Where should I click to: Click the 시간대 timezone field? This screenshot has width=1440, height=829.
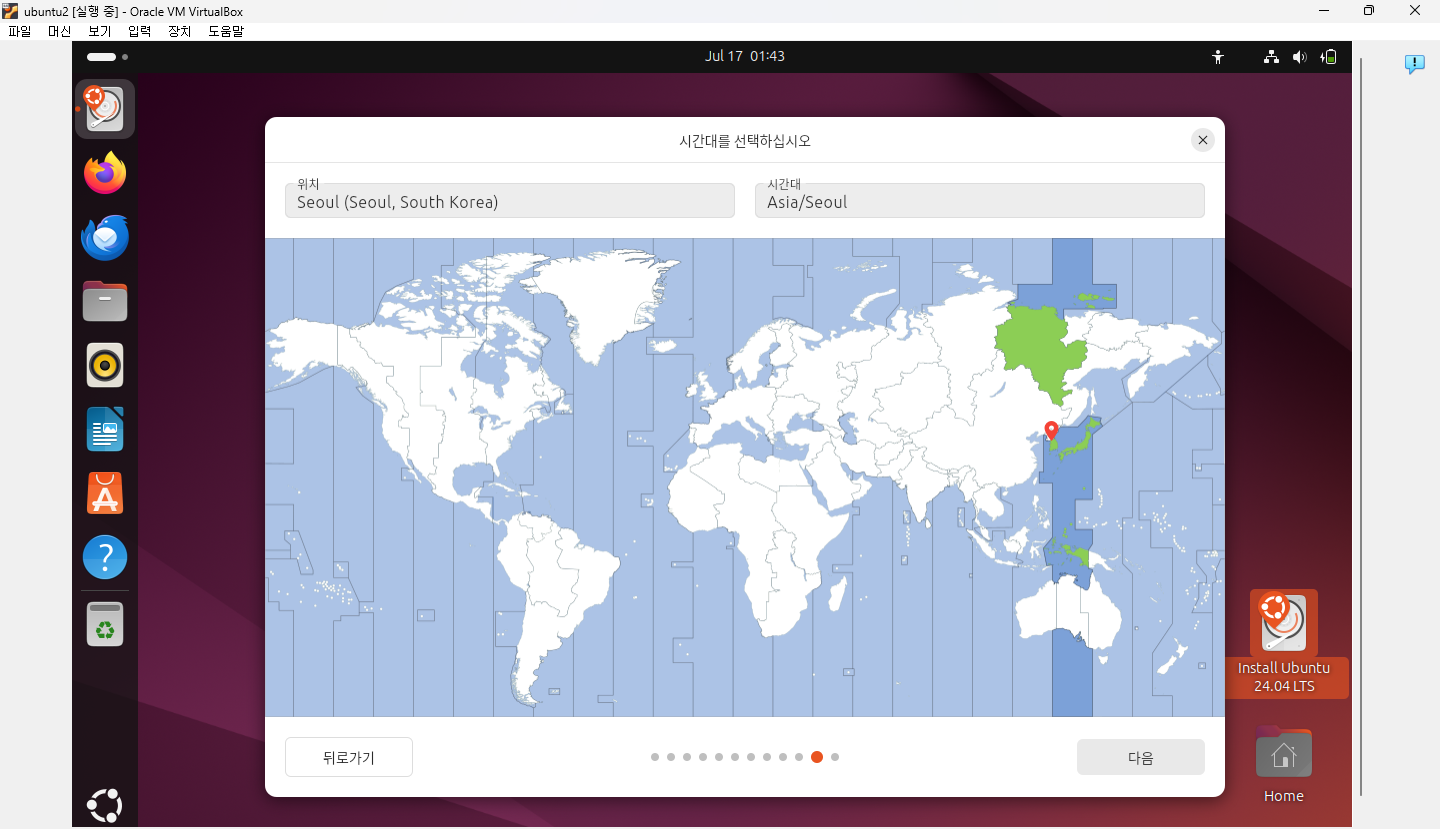pyautogui.click(x=980, y=200)
